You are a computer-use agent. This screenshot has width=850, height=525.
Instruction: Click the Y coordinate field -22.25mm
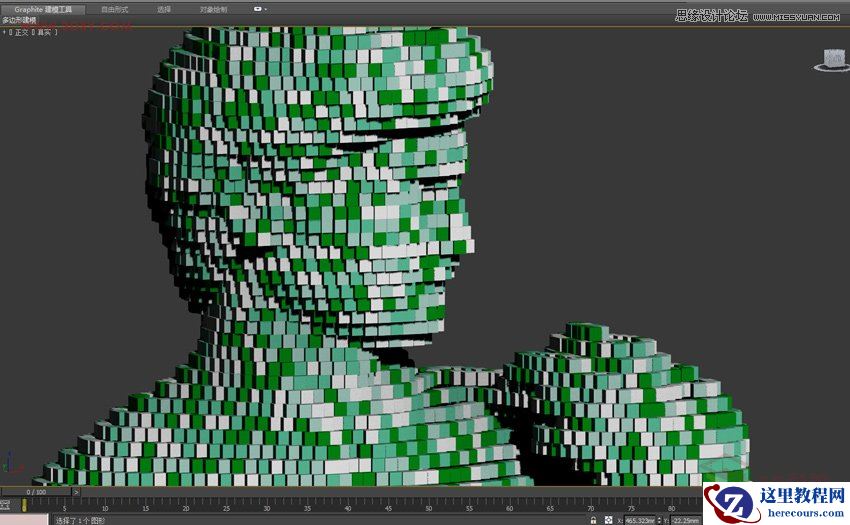(x=686, y=521)
